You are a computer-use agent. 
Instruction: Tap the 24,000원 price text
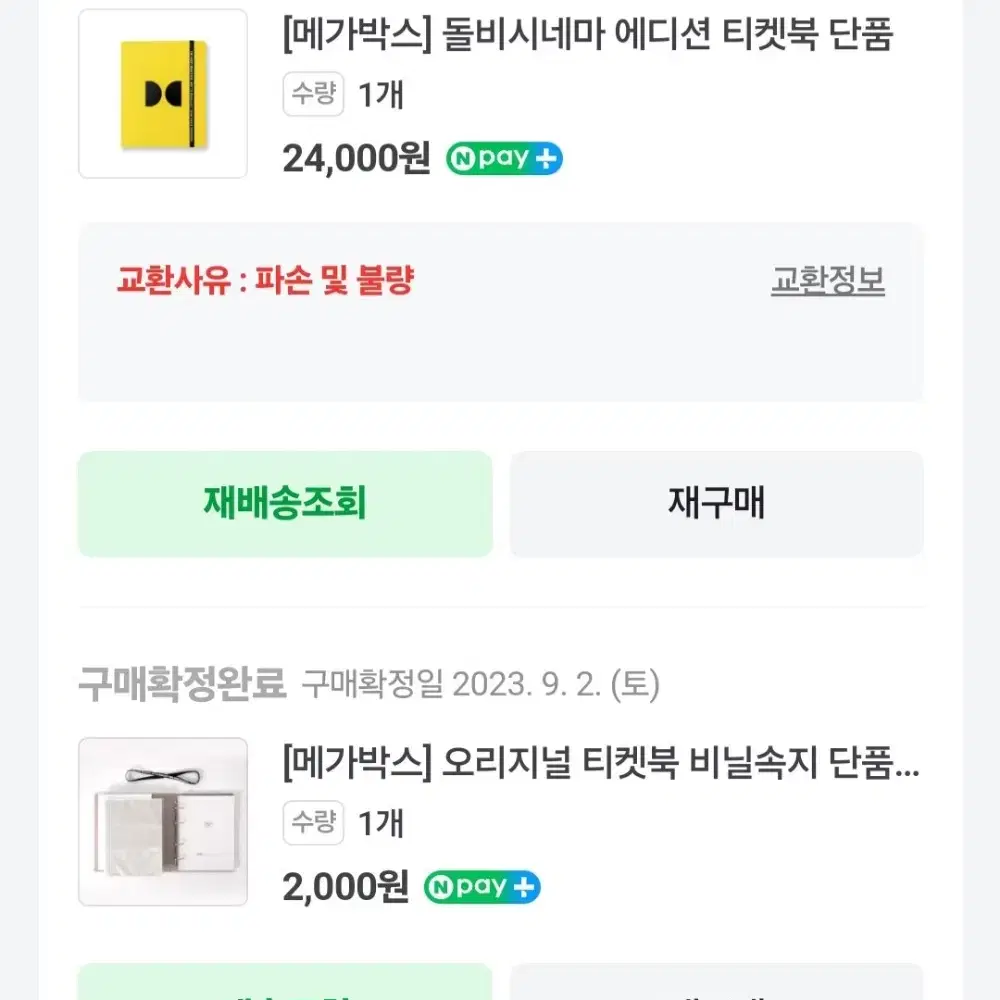(x=357, y=158)
